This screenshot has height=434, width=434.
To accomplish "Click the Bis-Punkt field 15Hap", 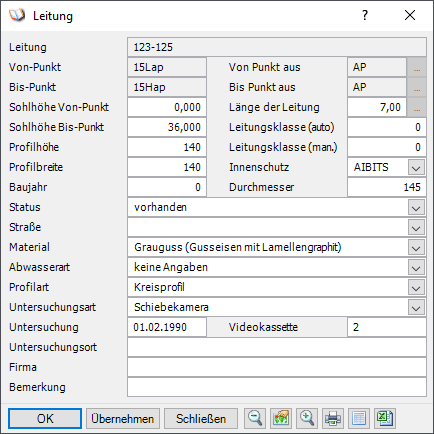I will (167, 87).
